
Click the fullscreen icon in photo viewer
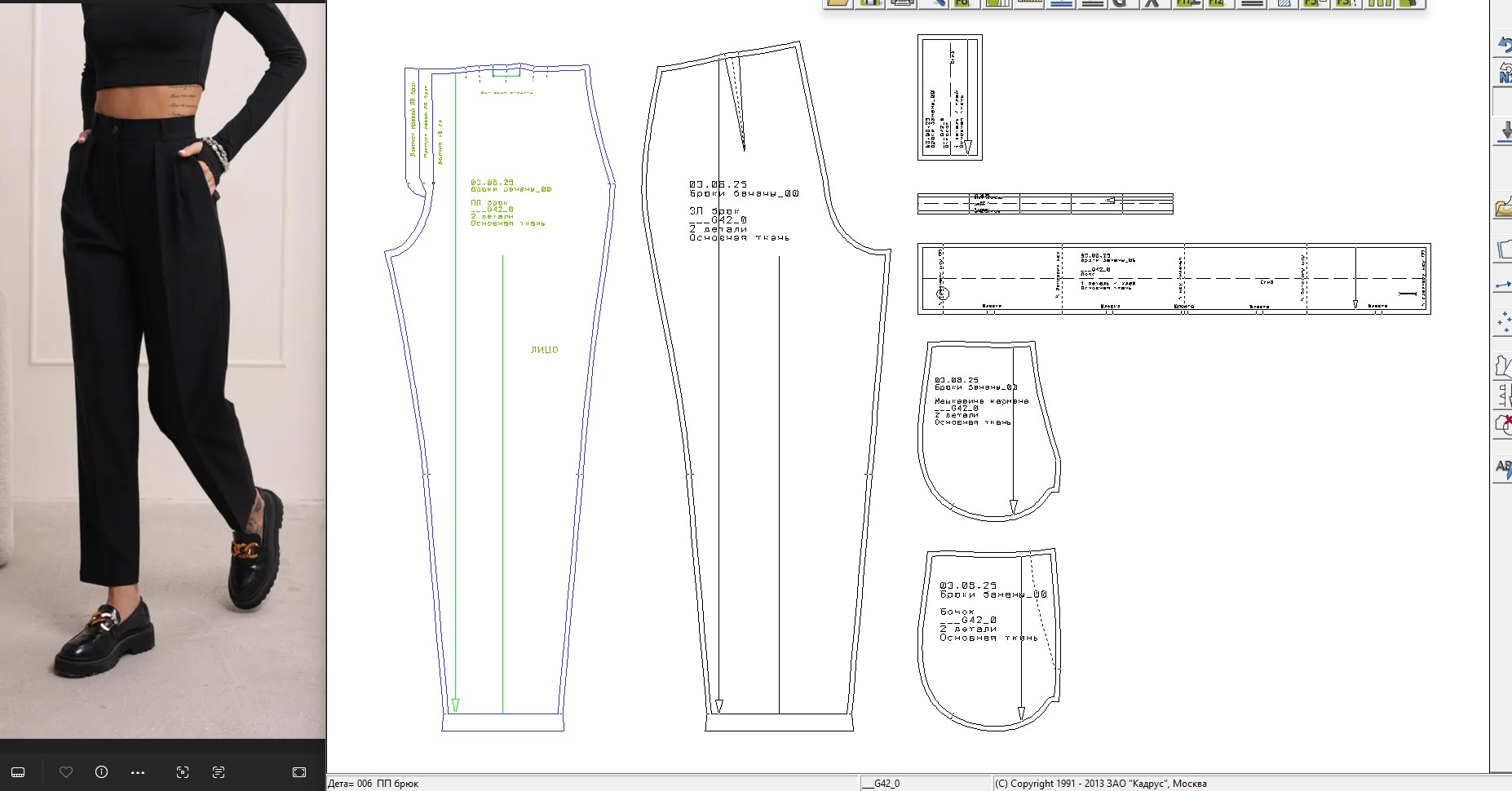pos(299,772)
